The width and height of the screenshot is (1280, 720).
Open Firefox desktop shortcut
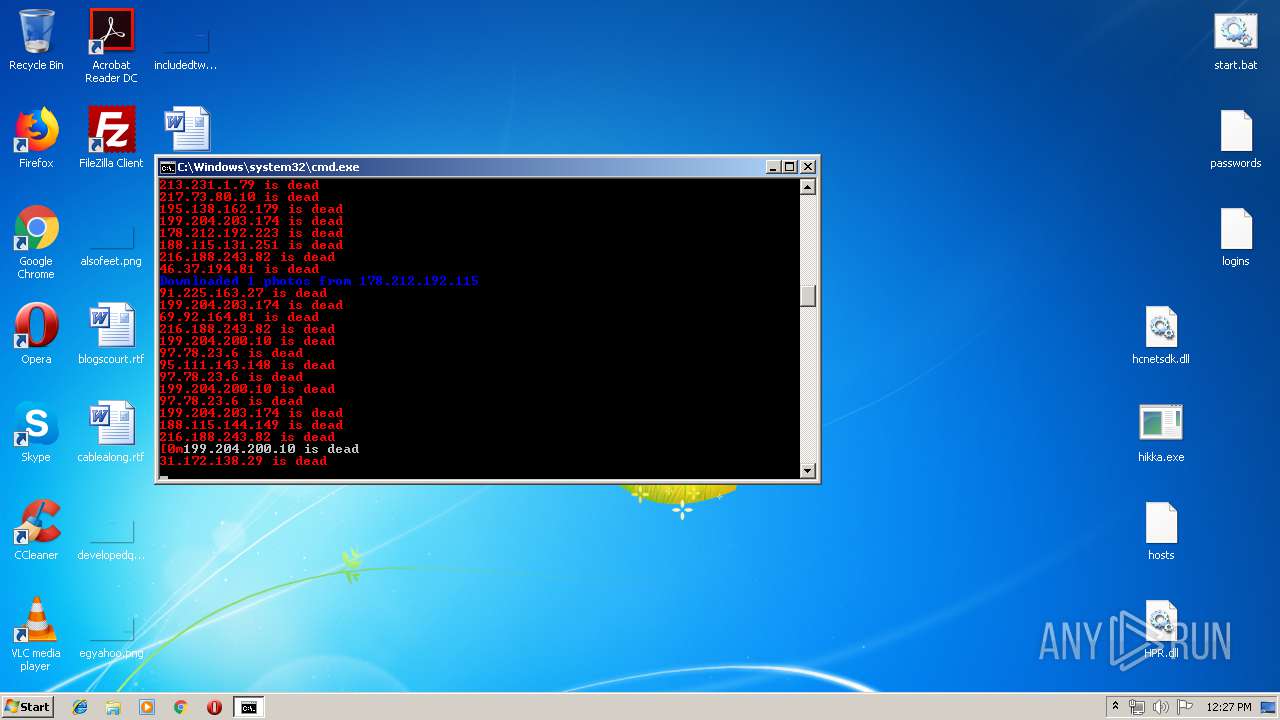pos(36,138)
